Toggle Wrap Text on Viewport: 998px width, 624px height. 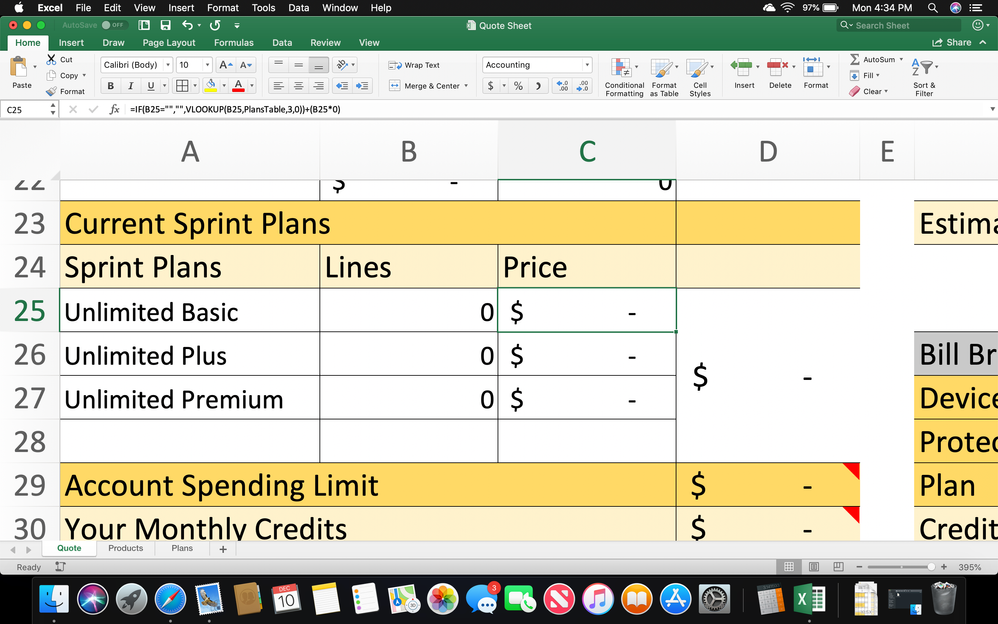pyautogui.click(x=415, y=64)
